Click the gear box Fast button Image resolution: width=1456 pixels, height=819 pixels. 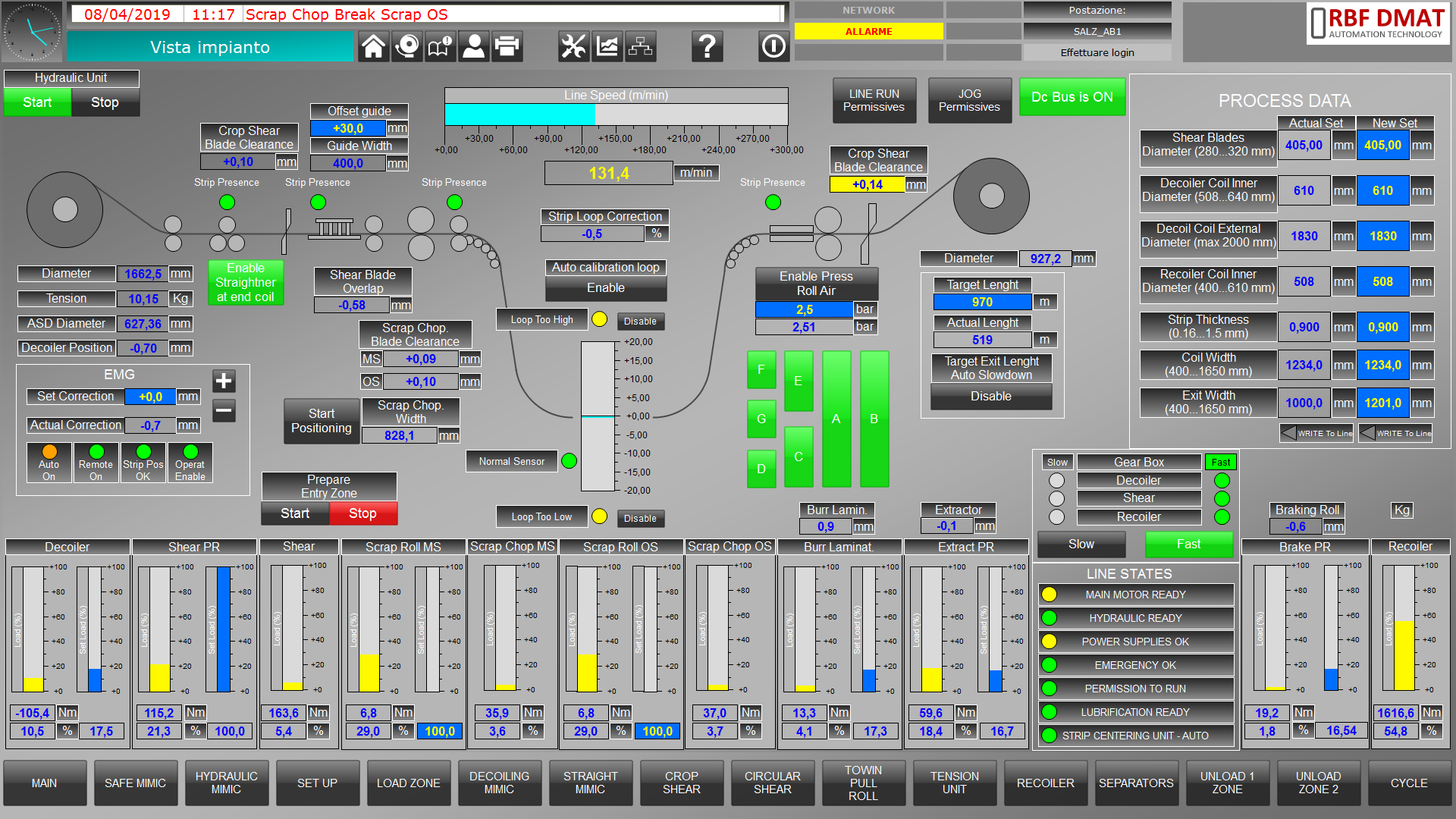tap(1188, 544)
